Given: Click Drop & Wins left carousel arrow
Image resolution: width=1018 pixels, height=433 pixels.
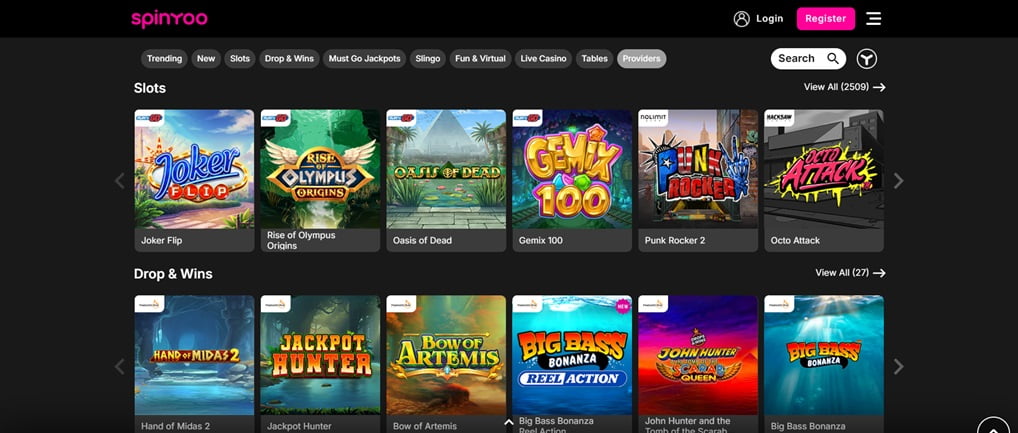Looking at the screenshot, I should tap(120, 367).
